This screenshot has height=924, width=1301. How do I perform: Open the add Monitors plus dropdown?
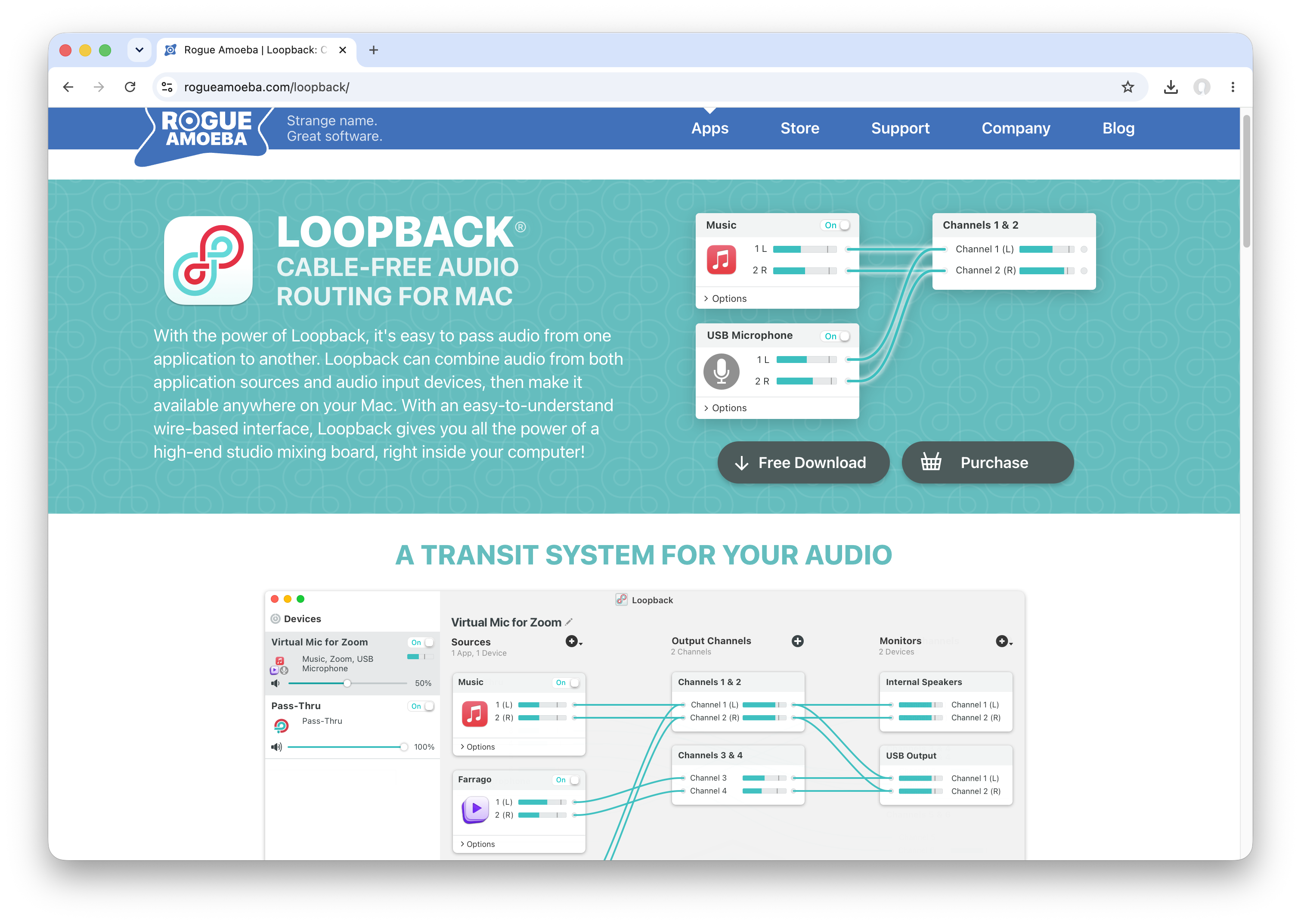1004,642
